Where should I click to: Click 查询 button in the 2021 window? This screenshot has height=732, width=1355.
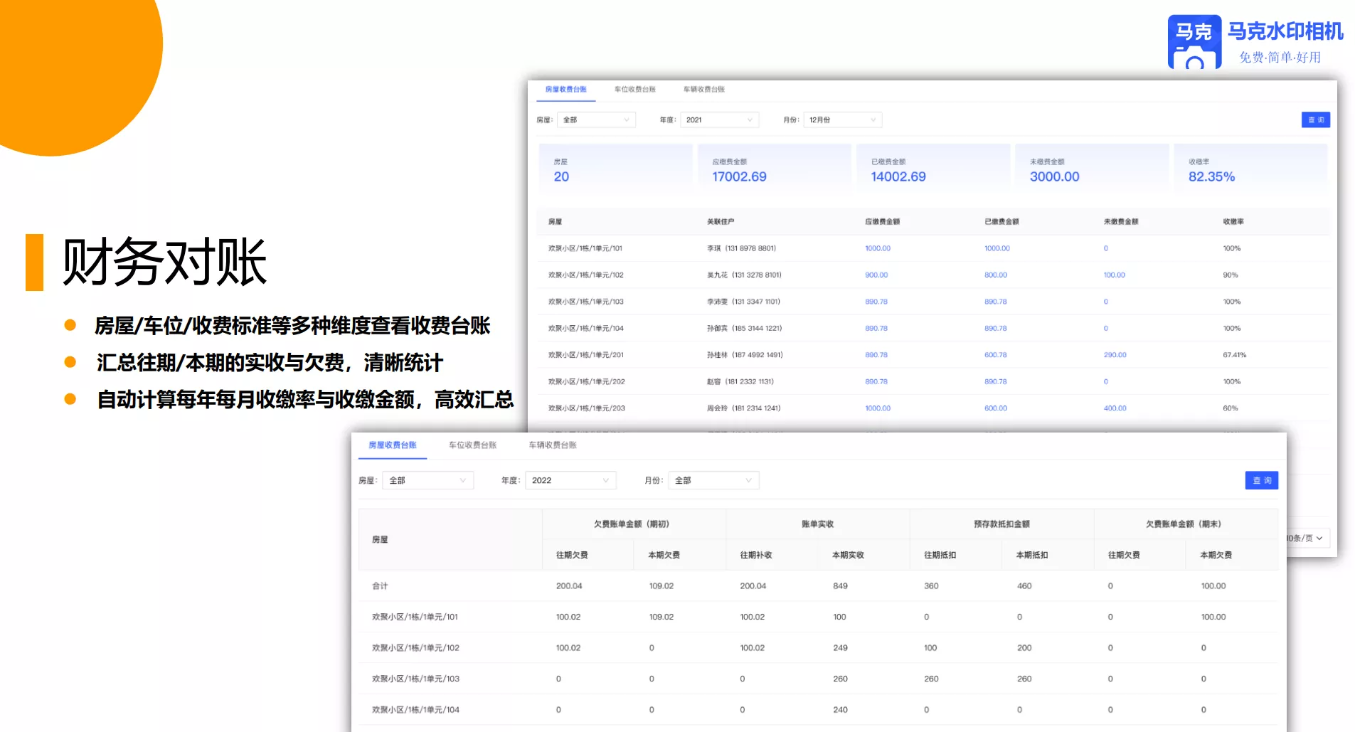pyautogui.click(x=1315, y=120)
